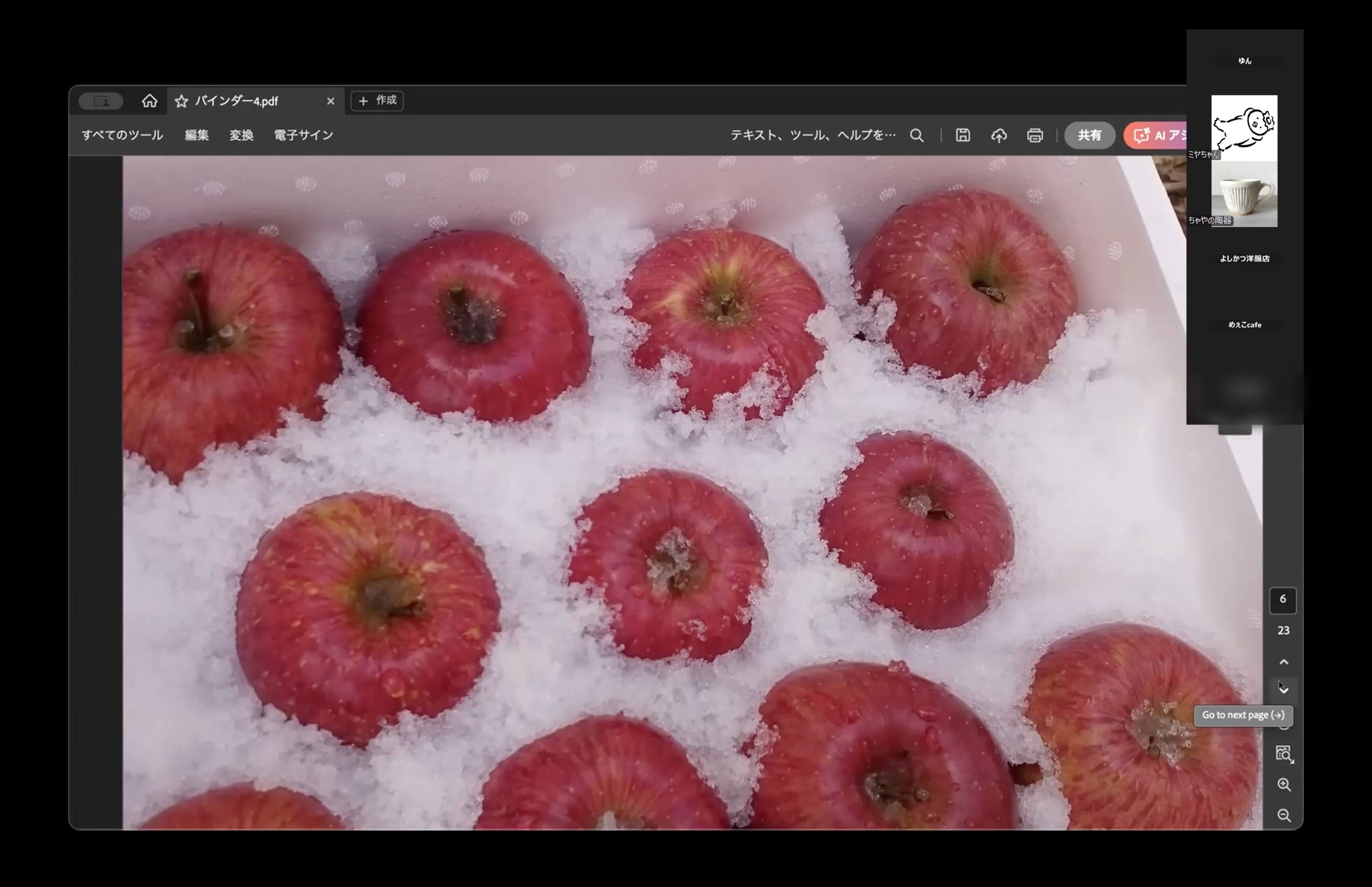Go to the previous page with the up chevron

1284,662
